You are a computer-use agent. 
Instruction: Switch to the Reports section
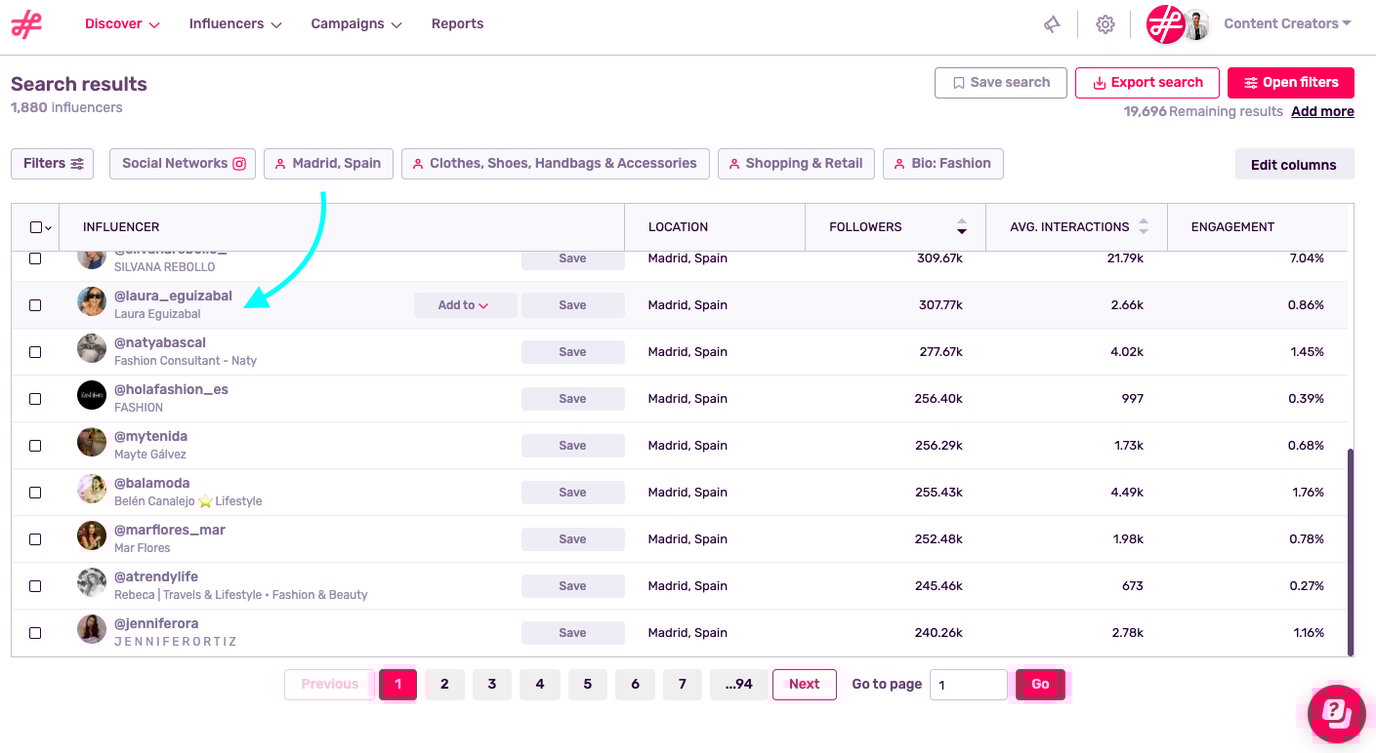coord(457,23)
